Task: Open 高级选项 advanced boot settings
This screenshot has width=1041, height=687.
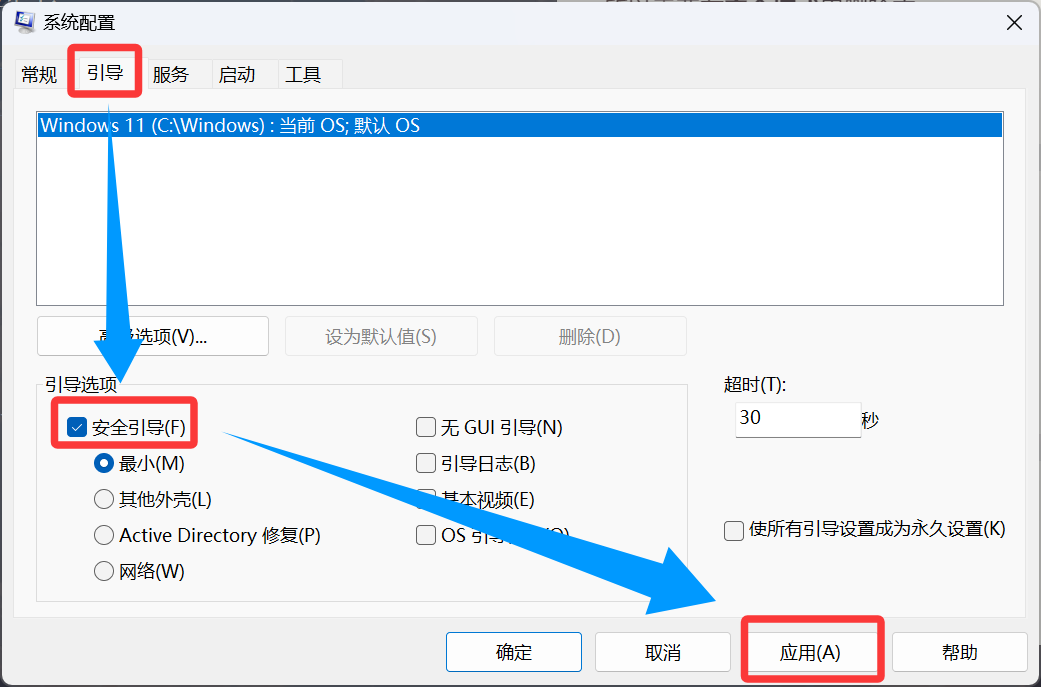Action: click(153, 336)
